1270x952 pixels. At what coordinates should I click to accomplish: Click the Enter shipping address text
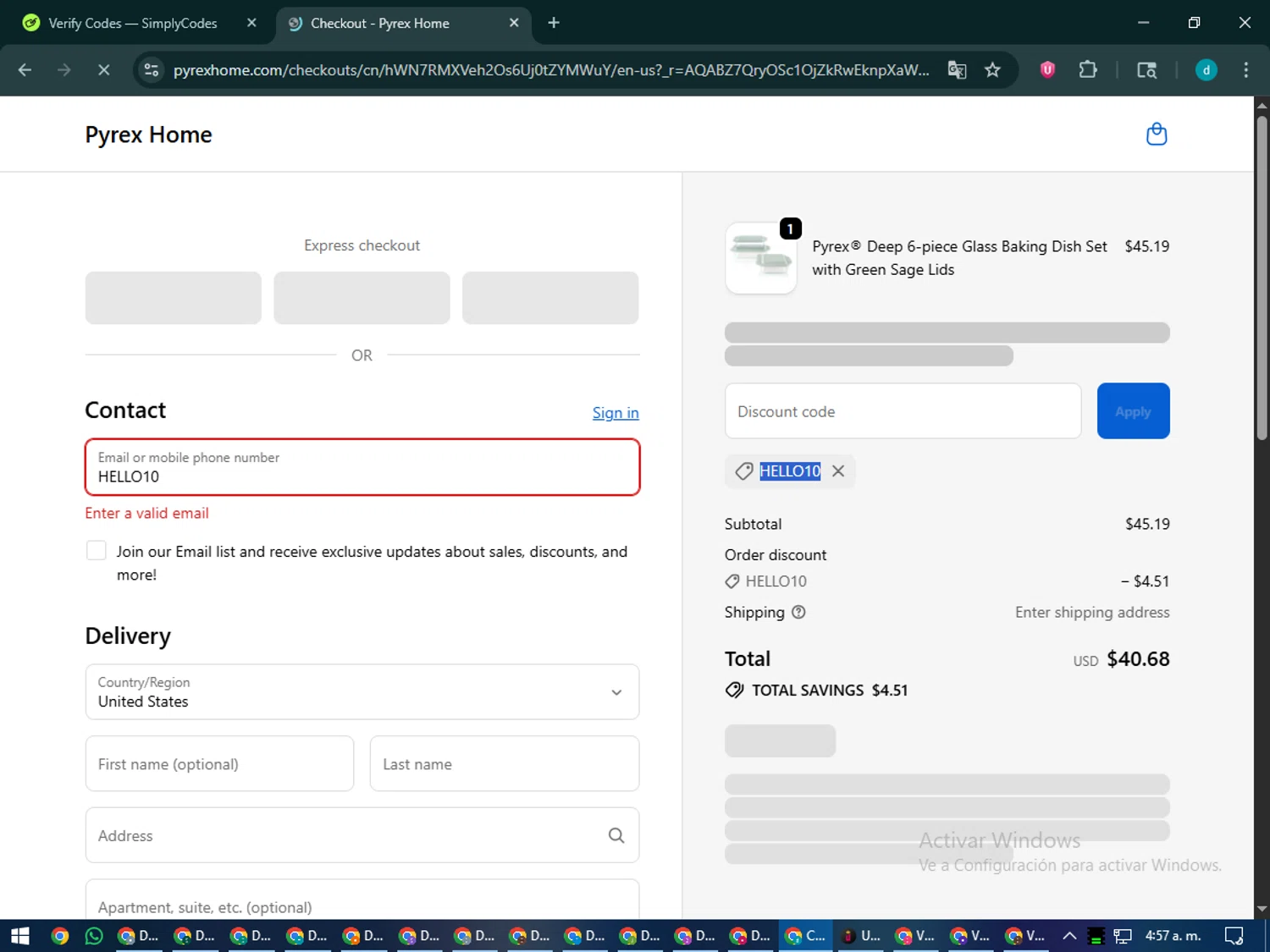point(1092,613)
